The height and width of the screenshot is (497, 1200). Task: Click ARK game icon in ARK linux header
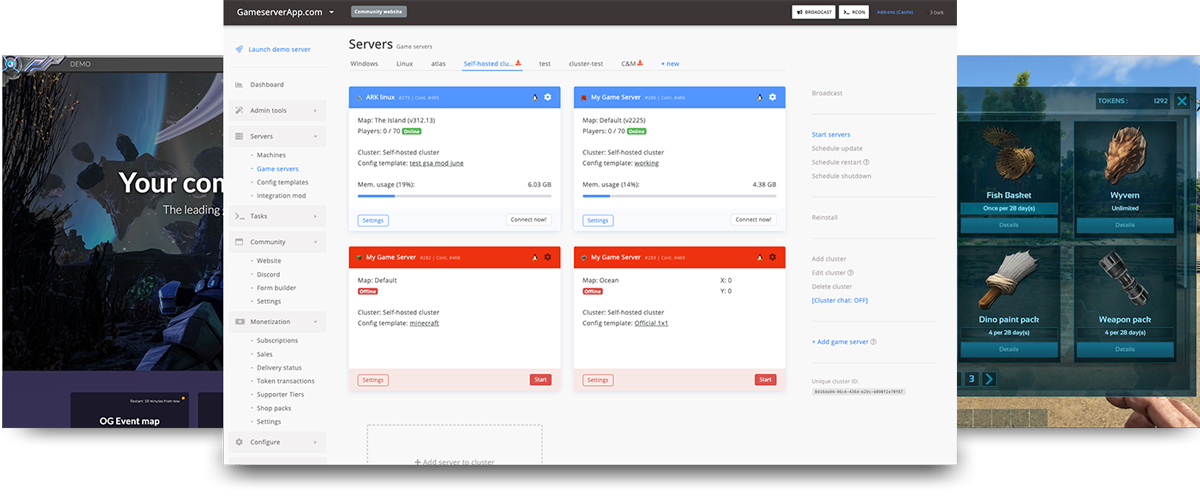(359, 97)
